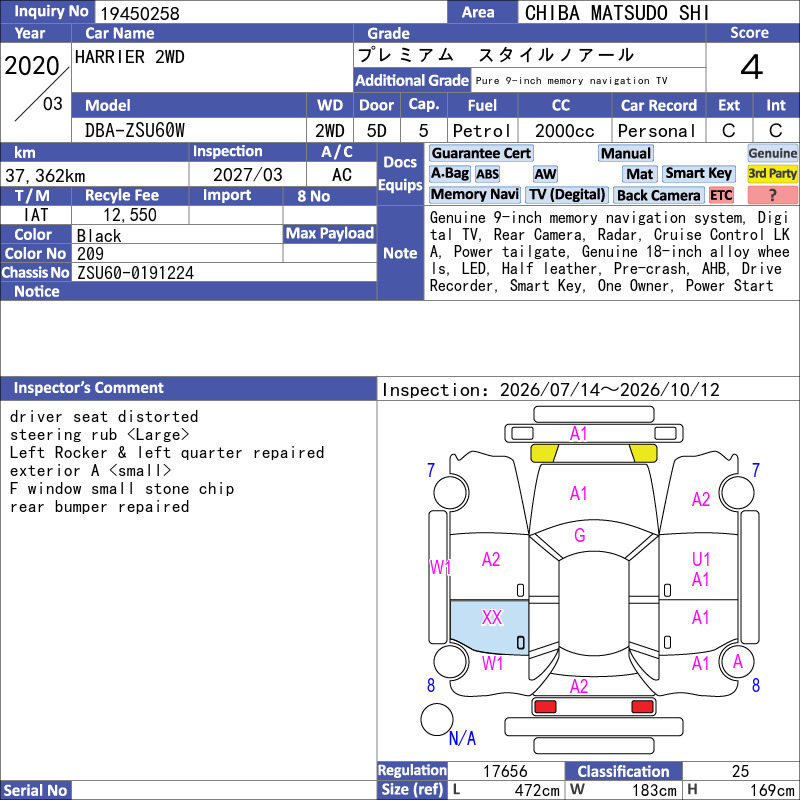Click the right red taillight on diagram
The image size is (800, 800).
[x=642, y=707]
